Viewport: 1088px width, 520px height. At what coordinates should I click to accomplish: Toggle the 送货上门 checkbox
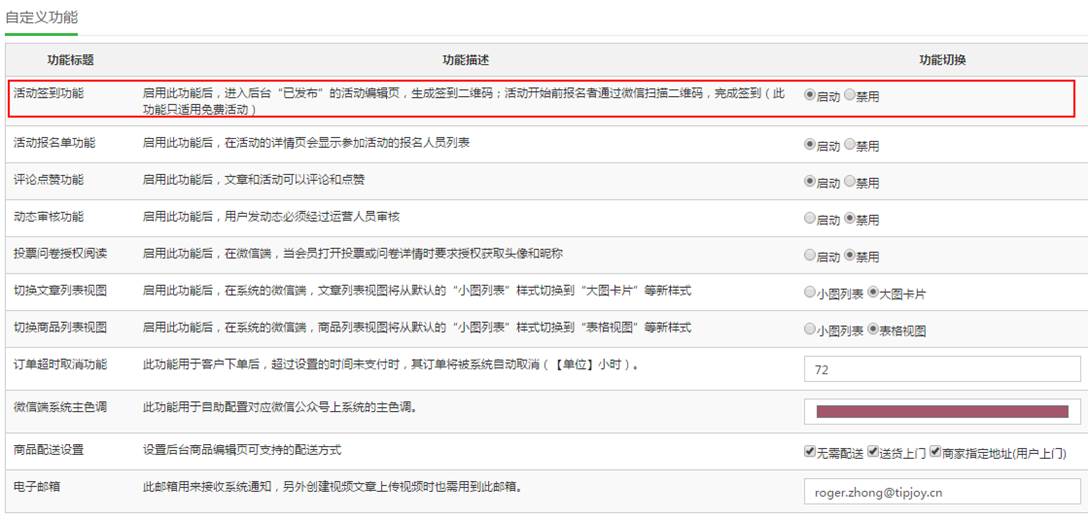pos(873,452)
